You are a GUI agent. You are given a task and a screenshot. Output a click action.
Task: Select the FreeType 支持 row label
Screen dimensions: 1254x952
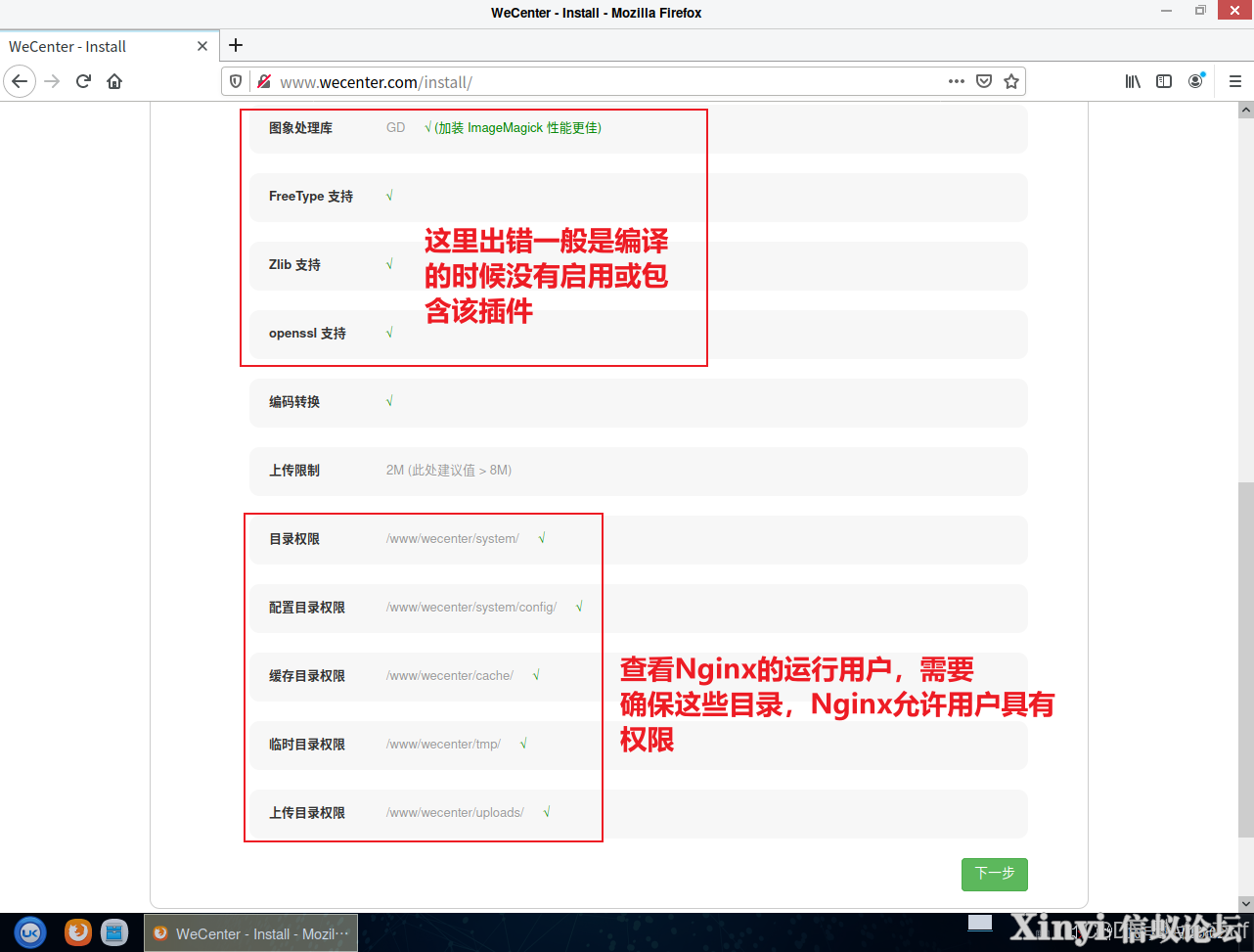click(x=311, y=197)
